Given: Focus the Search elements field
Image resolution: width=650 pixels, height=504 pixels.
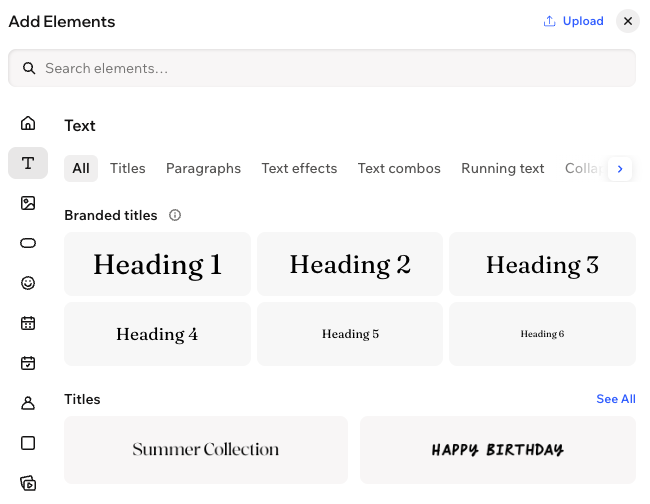Looking at the screenshot, I should coord(322,68).
